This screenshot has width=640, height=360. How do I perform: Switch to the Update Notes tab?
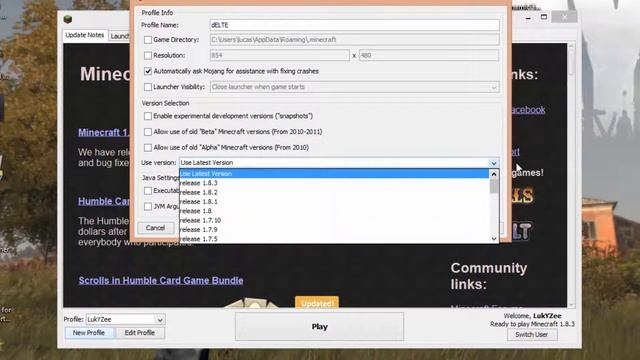85,35
